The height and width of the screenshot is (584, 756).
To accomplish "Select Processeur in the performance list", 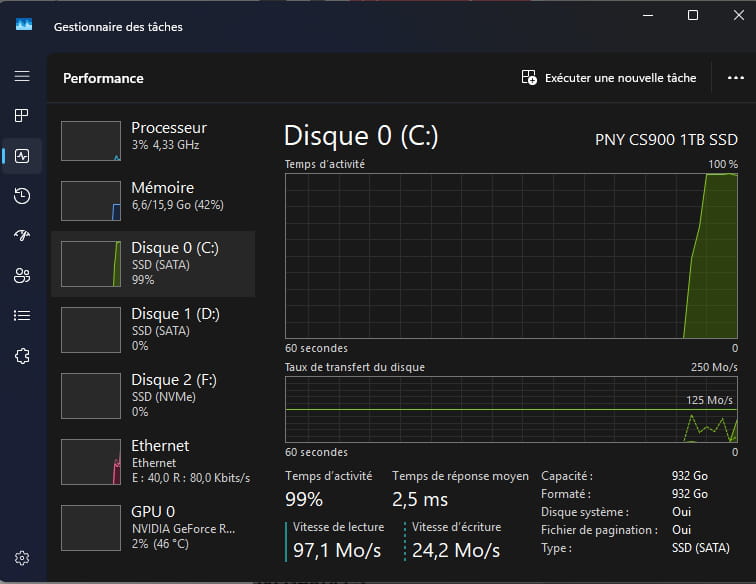I will [x=153, y=138].
